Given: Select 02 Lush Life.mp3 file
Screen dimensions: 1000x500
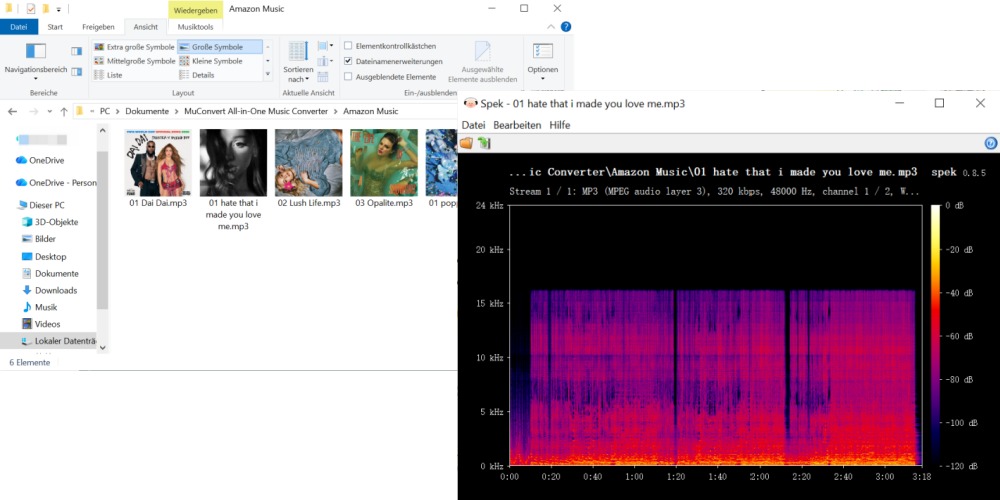Looking at the screenshot, I should tap(309, 168).
